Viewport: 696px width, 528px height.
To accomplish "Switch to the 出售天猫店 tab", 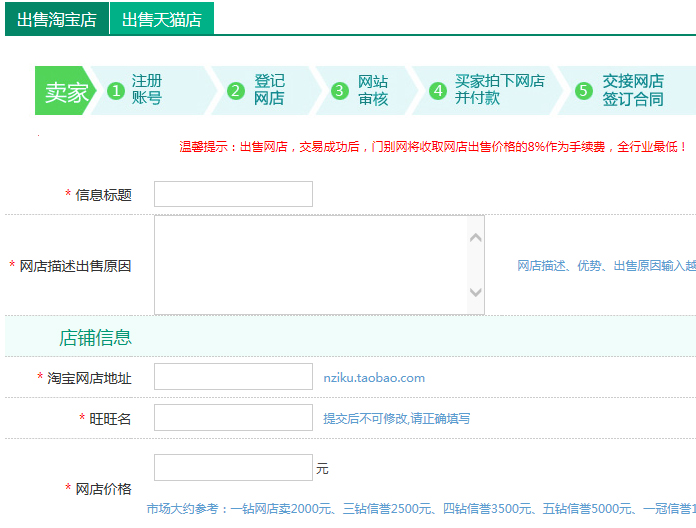I will [162, 19].
